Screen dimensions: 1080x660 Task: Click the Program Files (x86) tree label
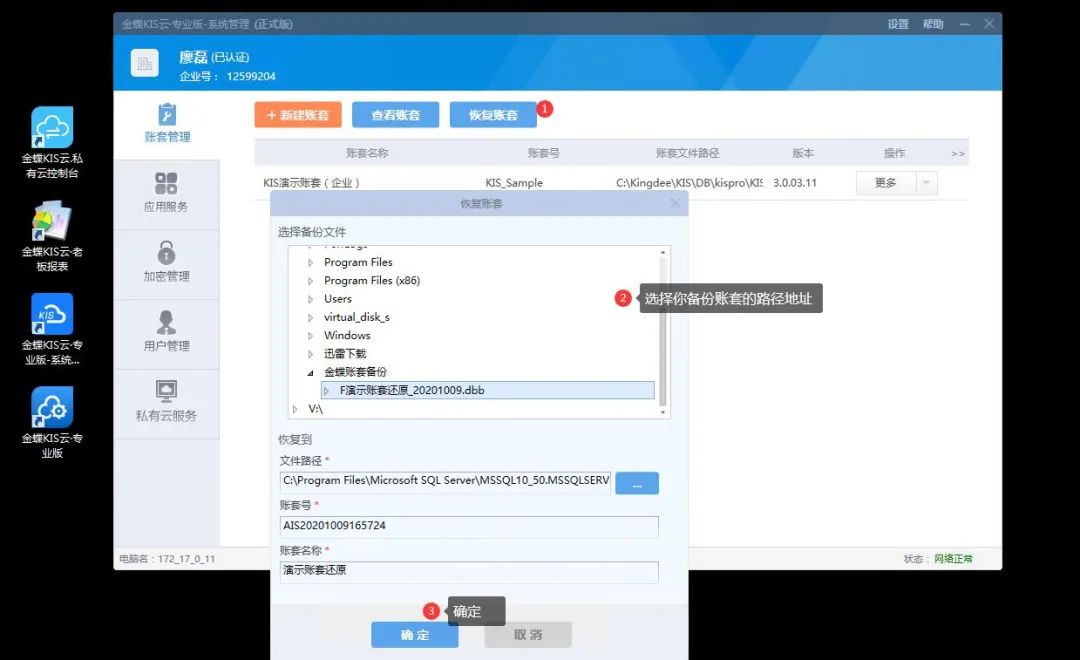372,281
